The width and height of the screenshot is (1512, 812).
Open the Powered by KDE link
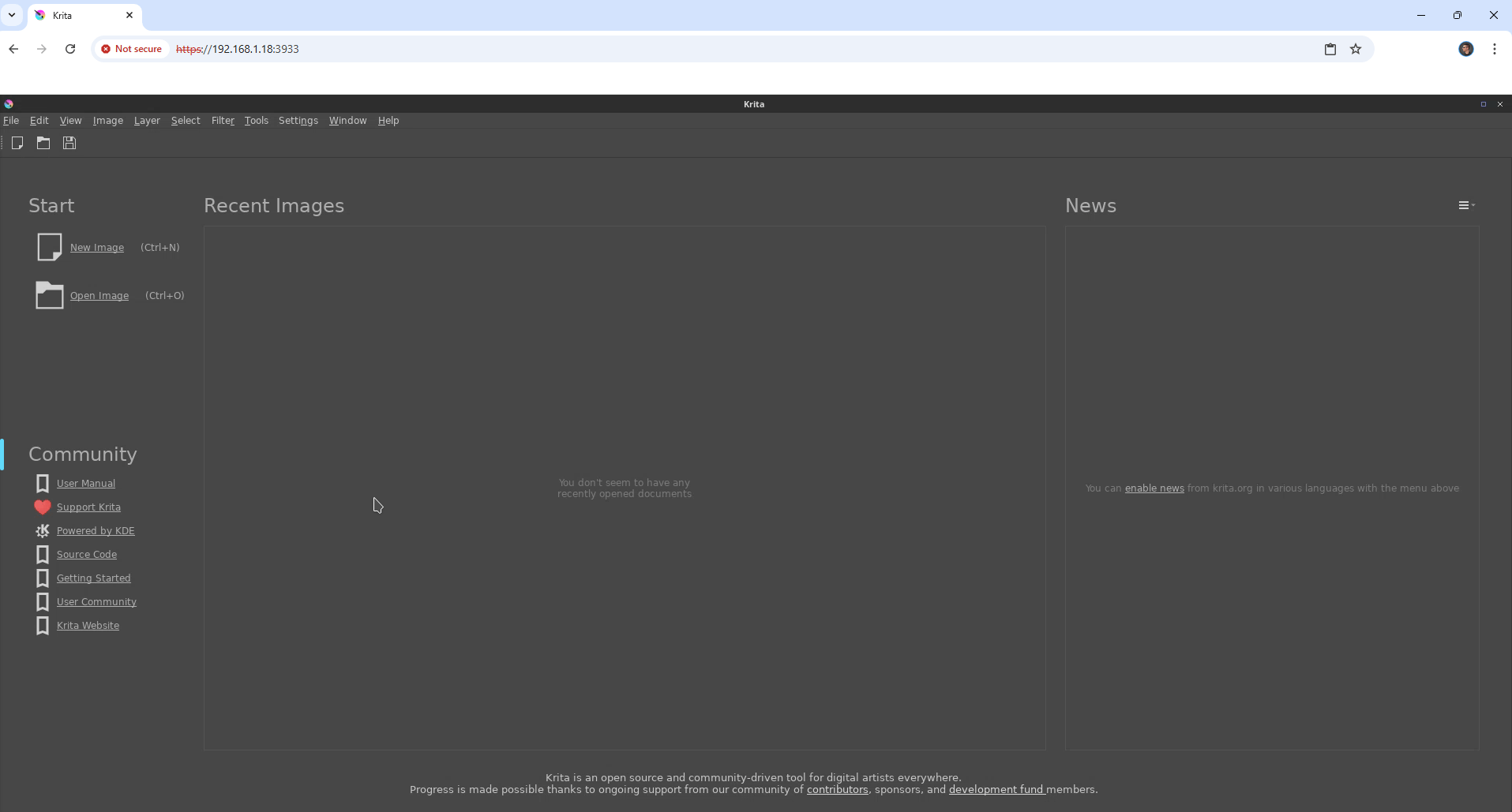96,531
